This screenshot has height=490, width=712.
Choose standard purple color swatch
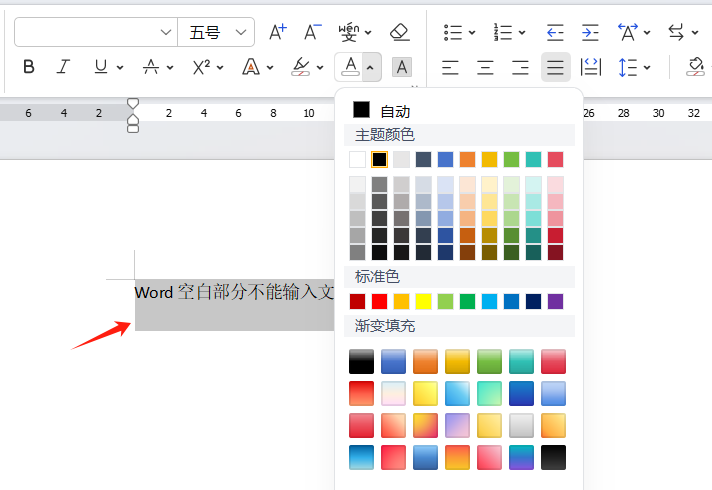click(555, 301)
